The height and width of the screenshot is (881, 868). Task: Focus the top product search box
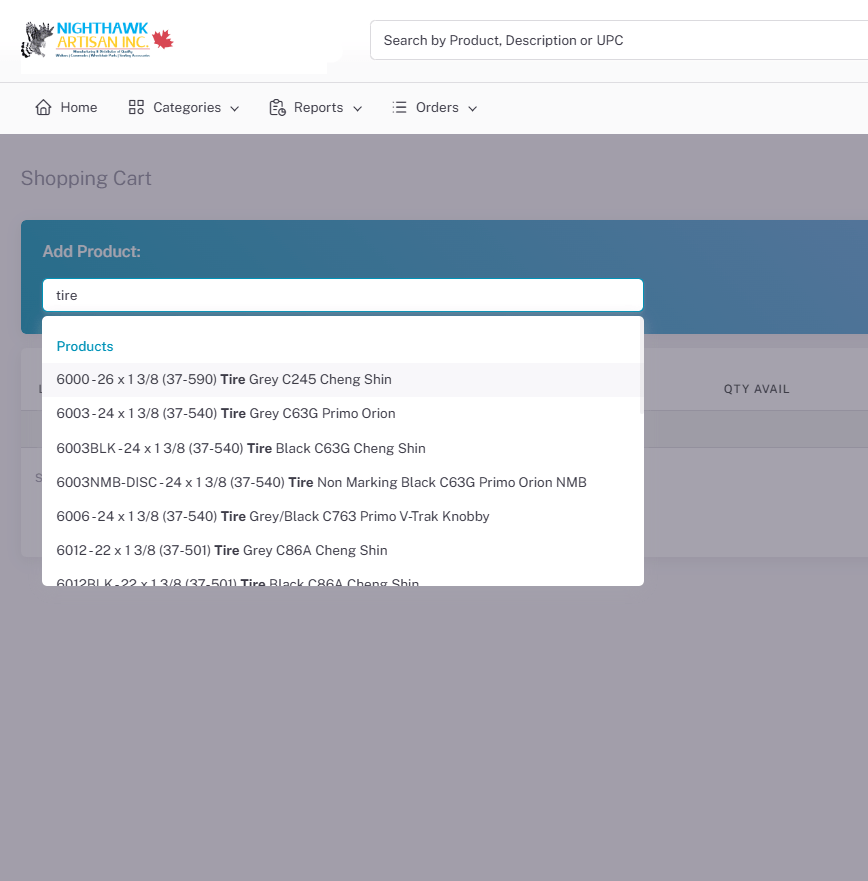coord(620,40)
